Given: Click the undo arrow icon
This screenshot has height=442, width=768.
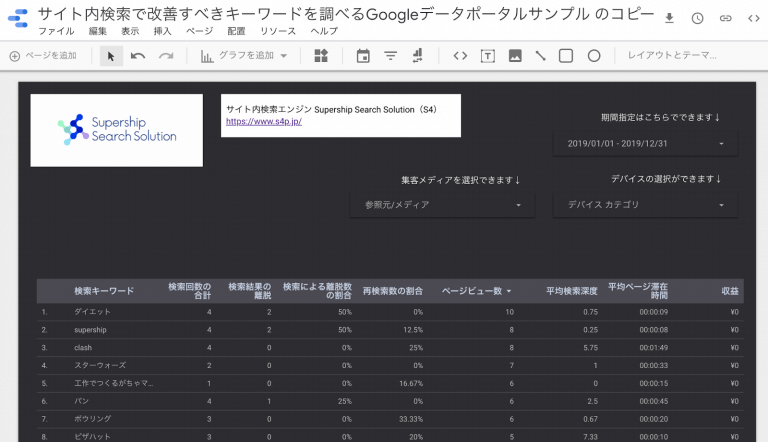Looking at the screenshot, I should pos(138,56).
